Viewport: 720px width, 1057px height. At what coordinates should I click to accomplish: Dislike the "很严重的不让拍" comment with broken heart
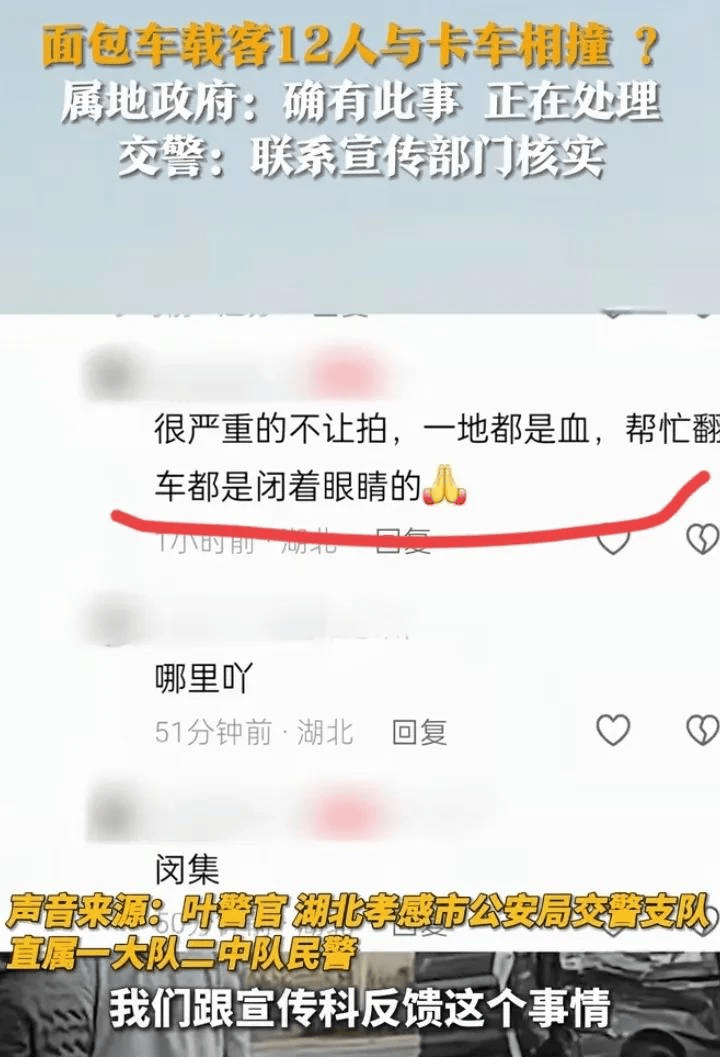coord(702,540)
